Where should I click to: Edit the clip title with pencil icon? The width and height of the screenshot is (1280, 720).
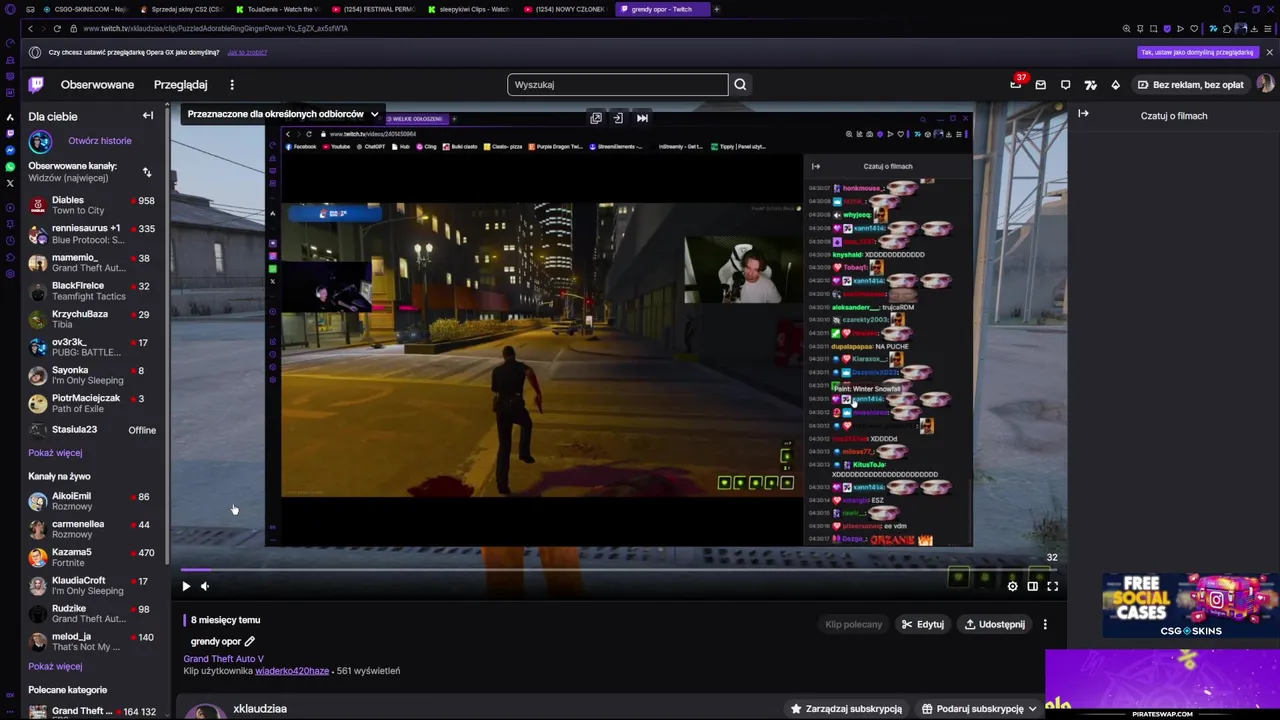250,641
